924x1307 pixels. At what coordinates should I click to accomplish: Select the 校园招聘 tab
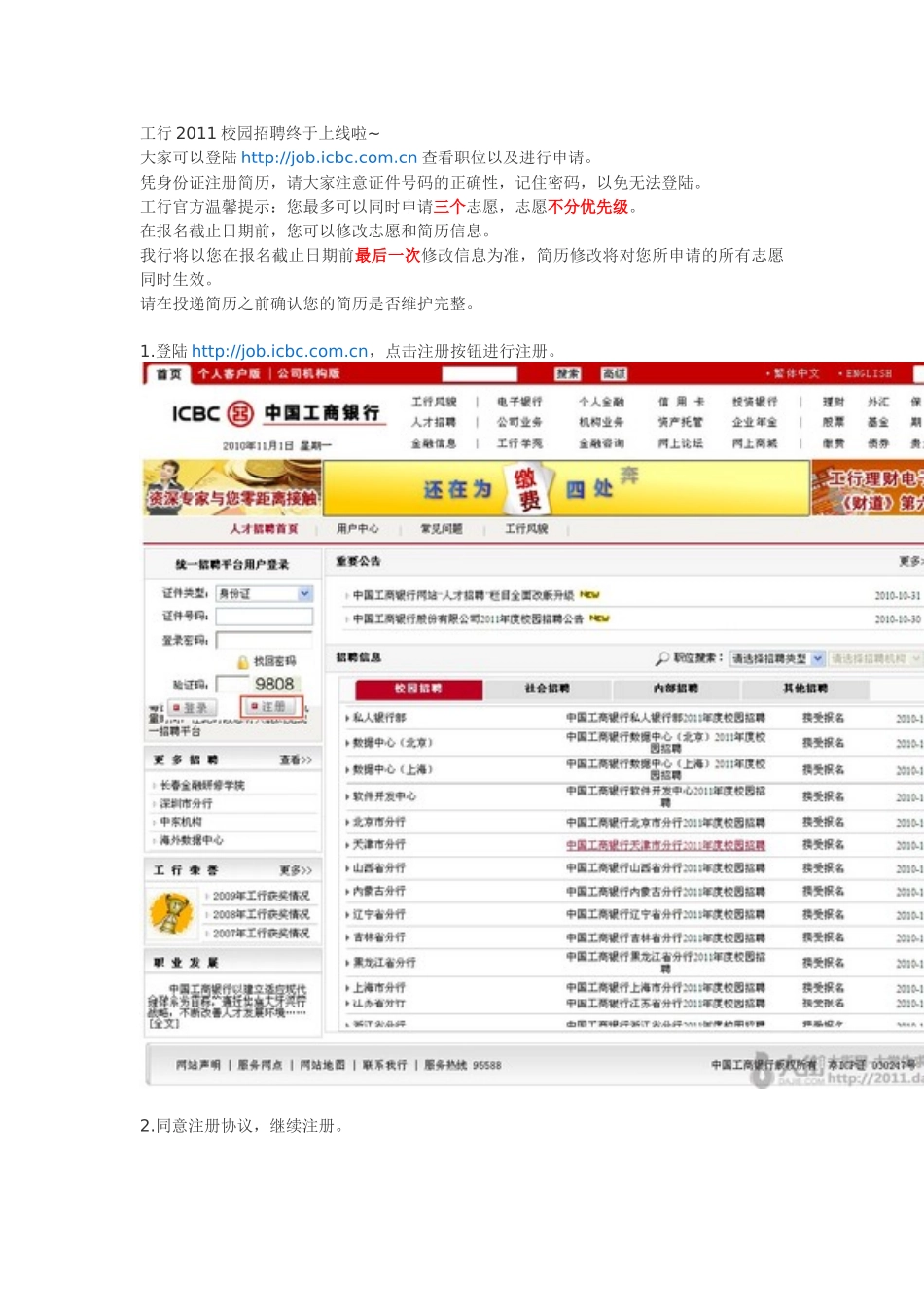pyautogui.click(x=418, y=689)
